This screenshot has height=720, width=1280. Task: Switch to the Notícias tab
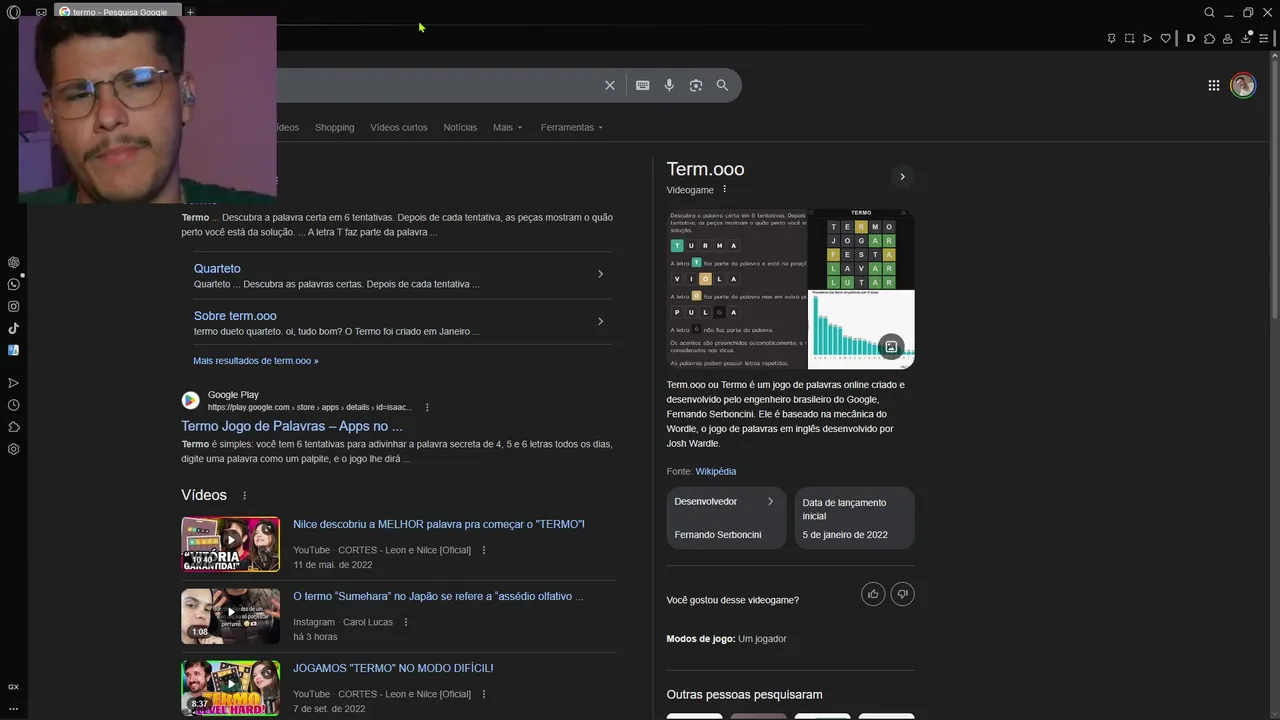point(460,127)
